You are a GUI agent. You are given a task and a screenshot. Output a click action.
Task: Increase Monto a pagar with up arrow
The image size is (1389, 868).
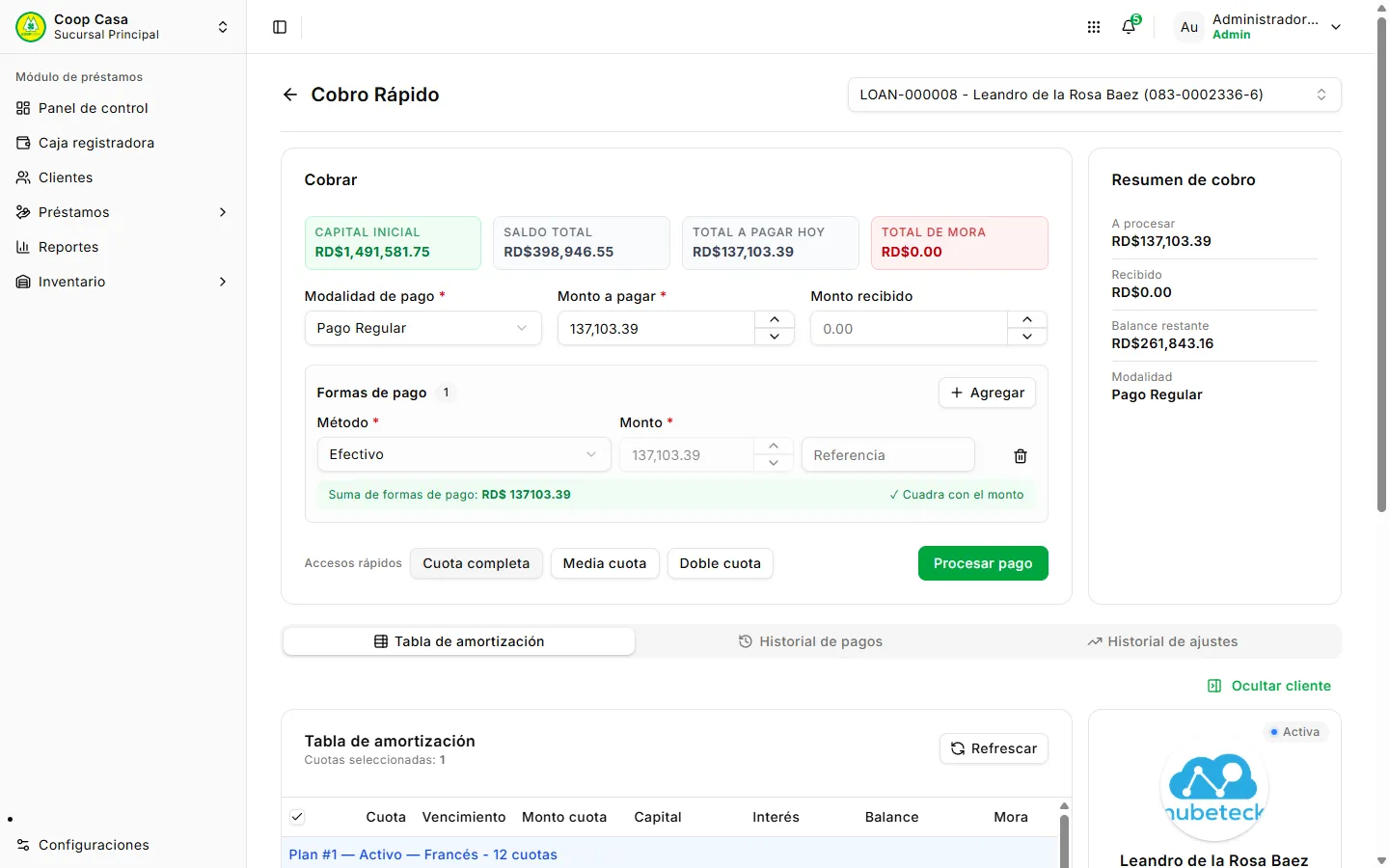(775, 319)
